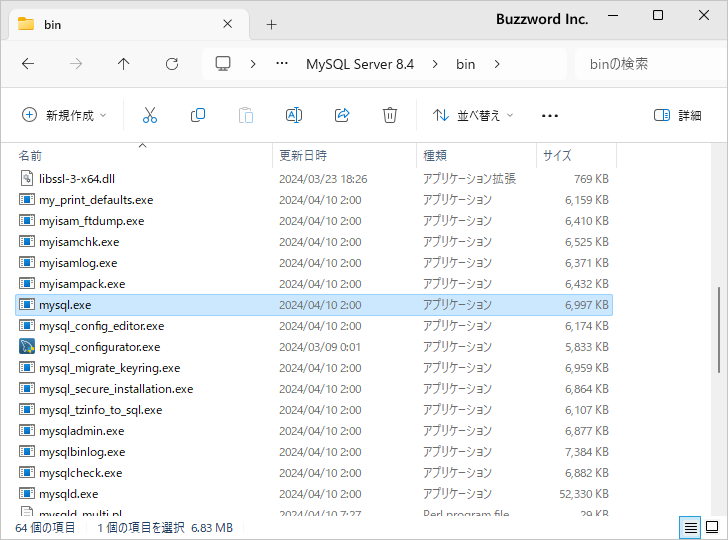
Task: Click the Share icon
Action: (342, 115)
